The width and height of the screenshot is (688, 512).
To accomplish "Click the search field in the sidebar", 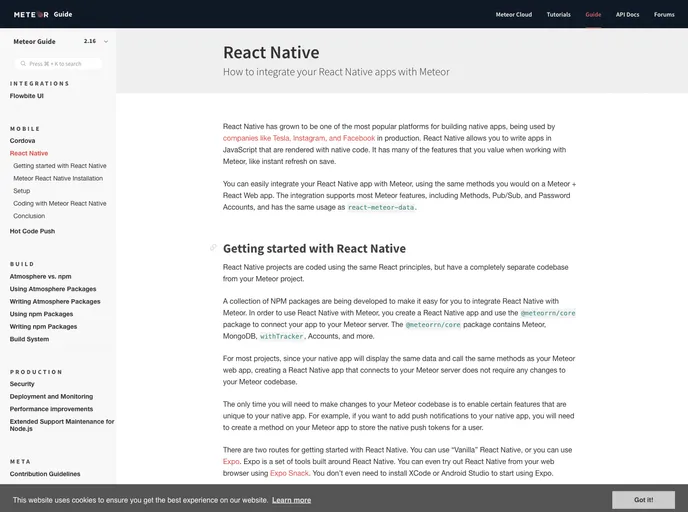I will click(58, 64).
